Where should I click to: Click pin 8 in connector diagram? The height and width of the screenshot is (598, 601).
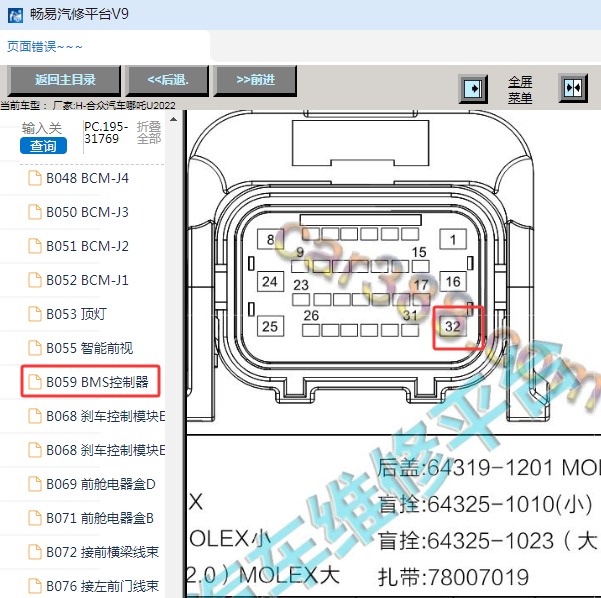[x=270, y=240]
